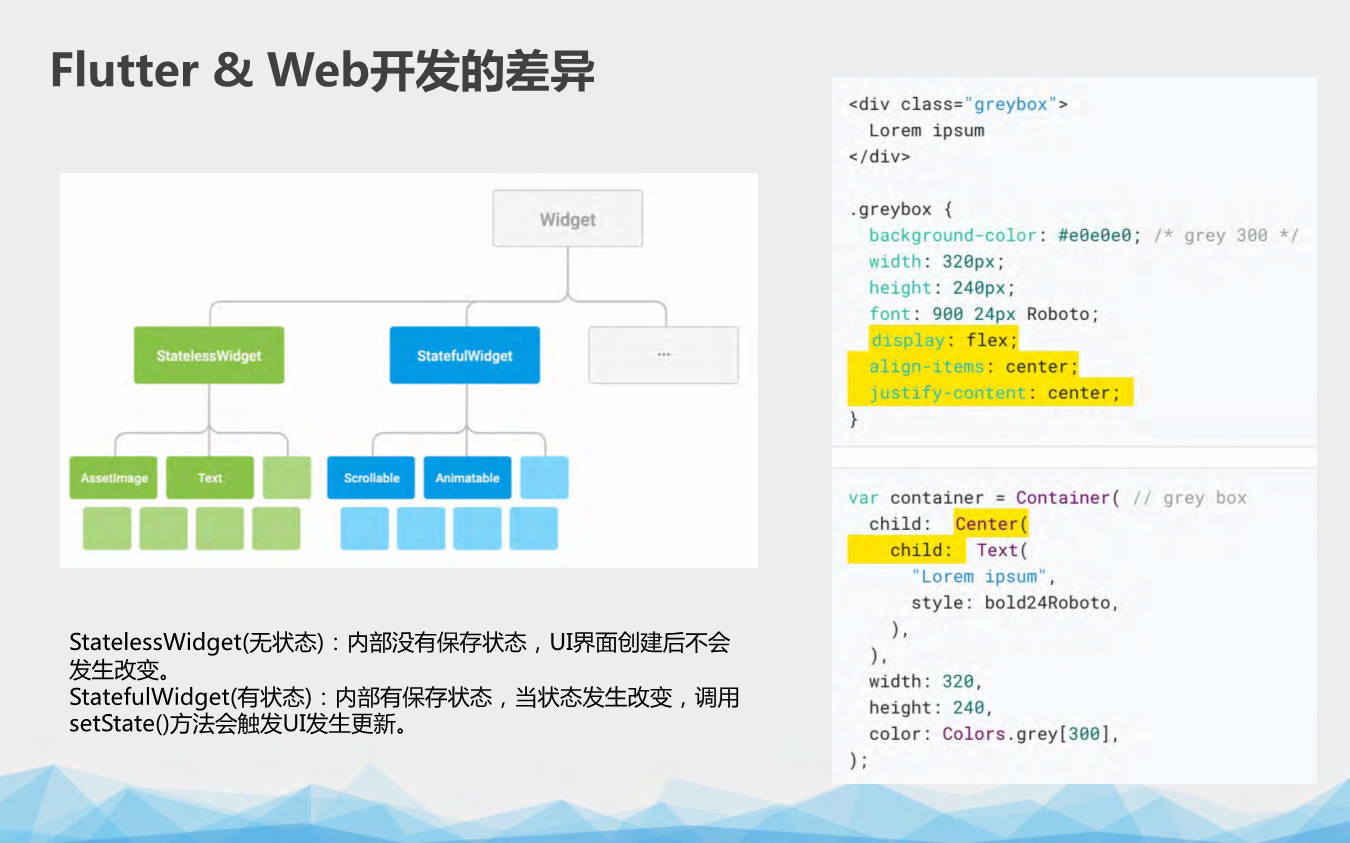Click the '/* grey 300 */' comment

(1226, 235)
